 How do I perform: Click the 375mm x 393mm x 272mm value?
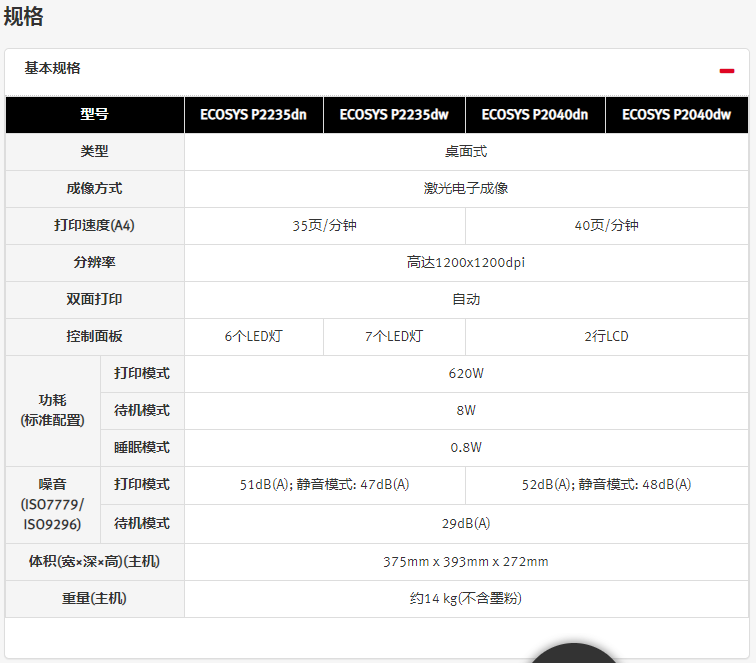point(466,562)
